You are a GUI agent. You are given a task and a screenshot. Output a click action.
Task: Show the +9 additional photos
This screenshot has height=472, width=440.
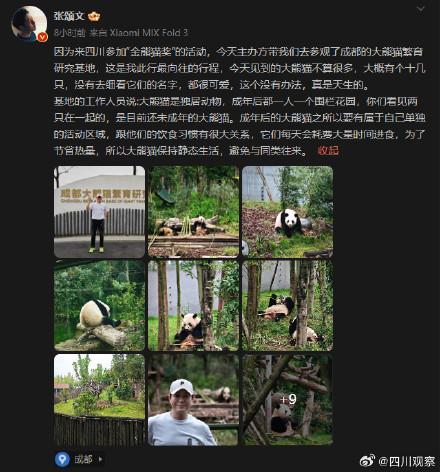(287, 400)
